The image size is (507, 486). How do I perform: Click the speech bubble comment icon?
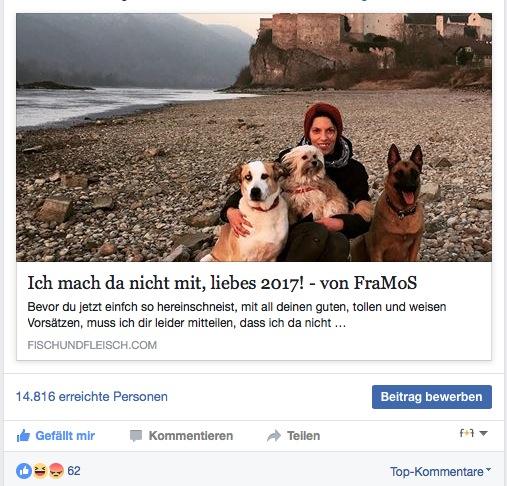pos(136,436)
